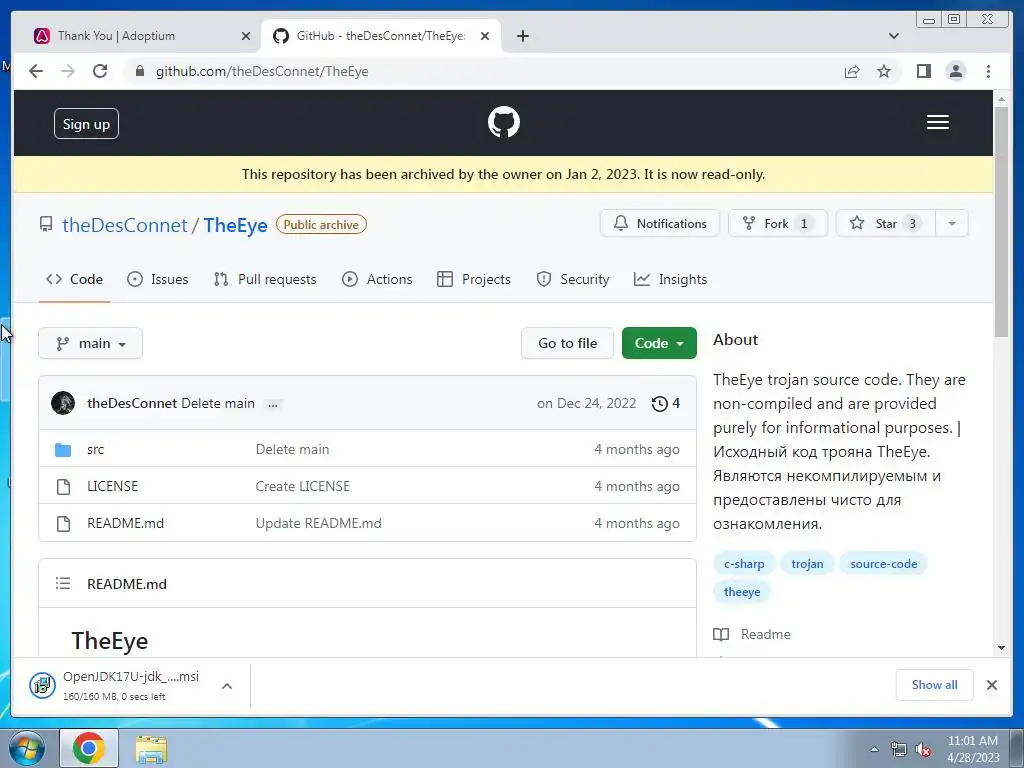Open the hamburger navigation menu
The image size is (1024, 768).
[937, 122]
